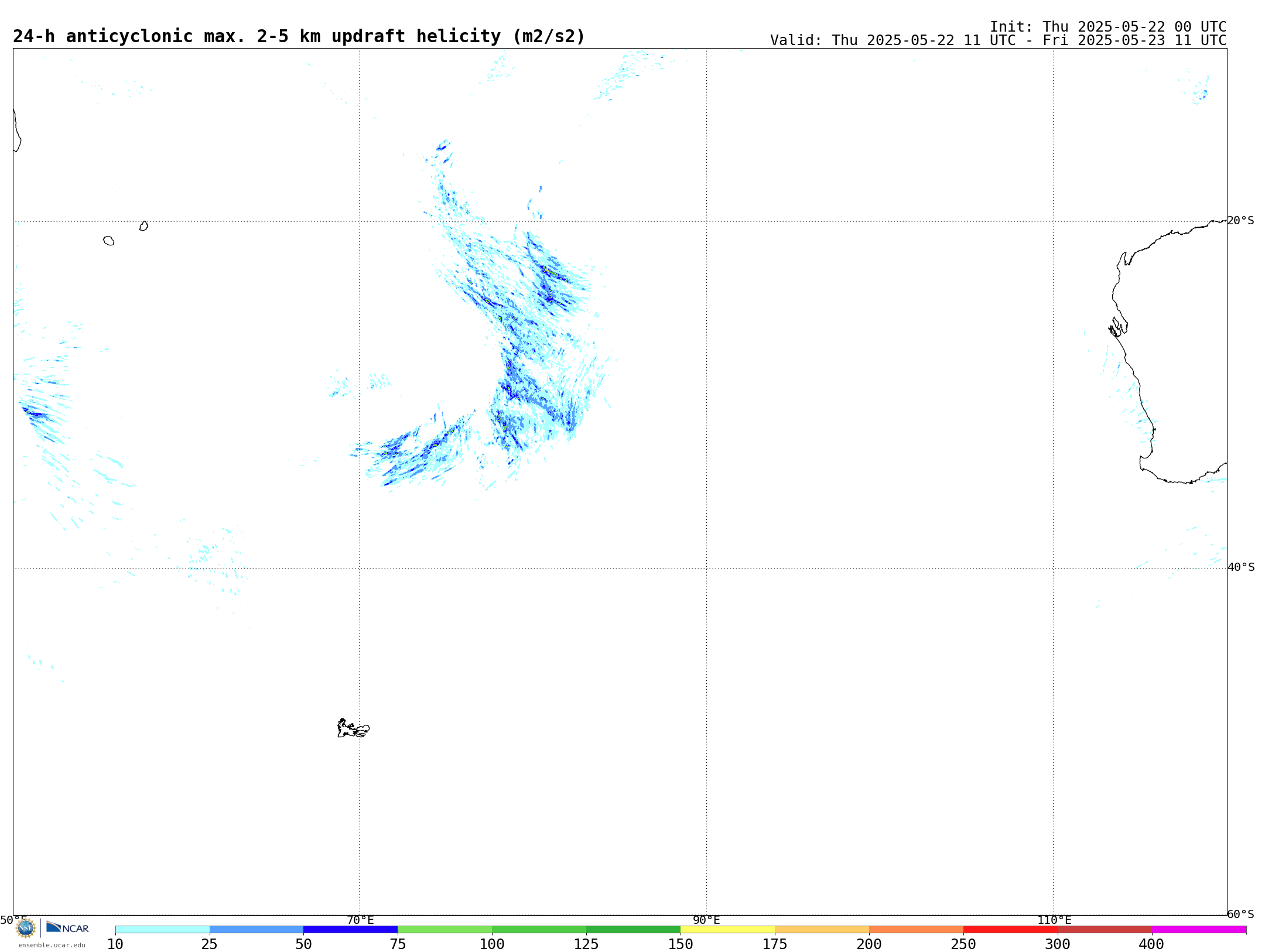The height and width of the screenshot is (952, 1265).
Task: Click the Init time text line
Action: click(x=1108, y=27)
